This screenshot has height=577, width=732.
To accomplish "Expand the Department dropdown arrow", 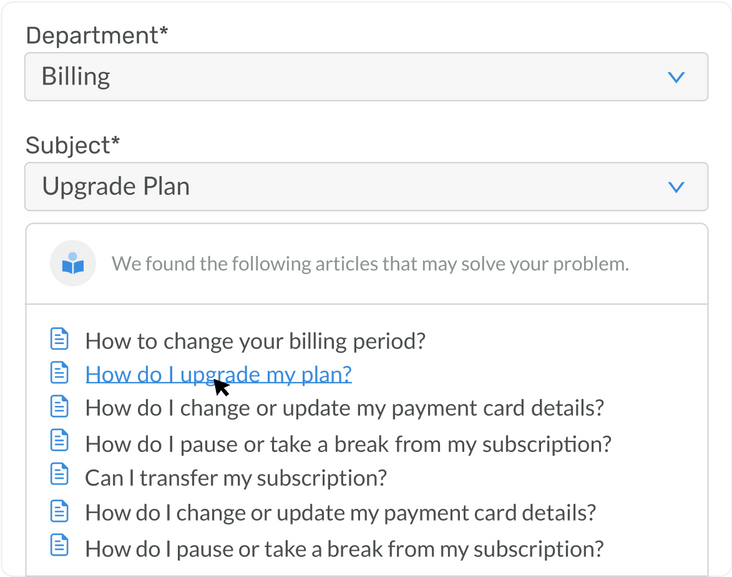I will pos(676,77).
